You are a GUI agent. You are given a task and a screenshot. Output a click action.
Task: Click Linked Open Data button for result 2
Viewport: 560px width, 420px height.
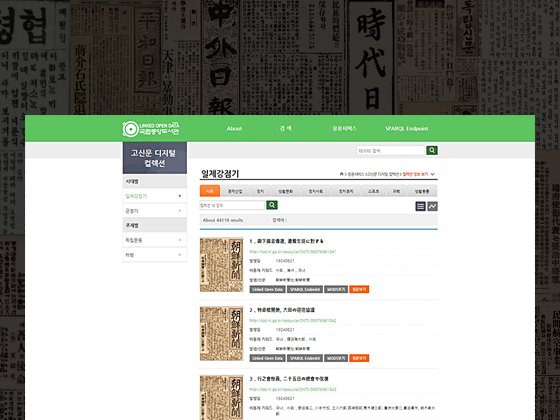point(268,358)
